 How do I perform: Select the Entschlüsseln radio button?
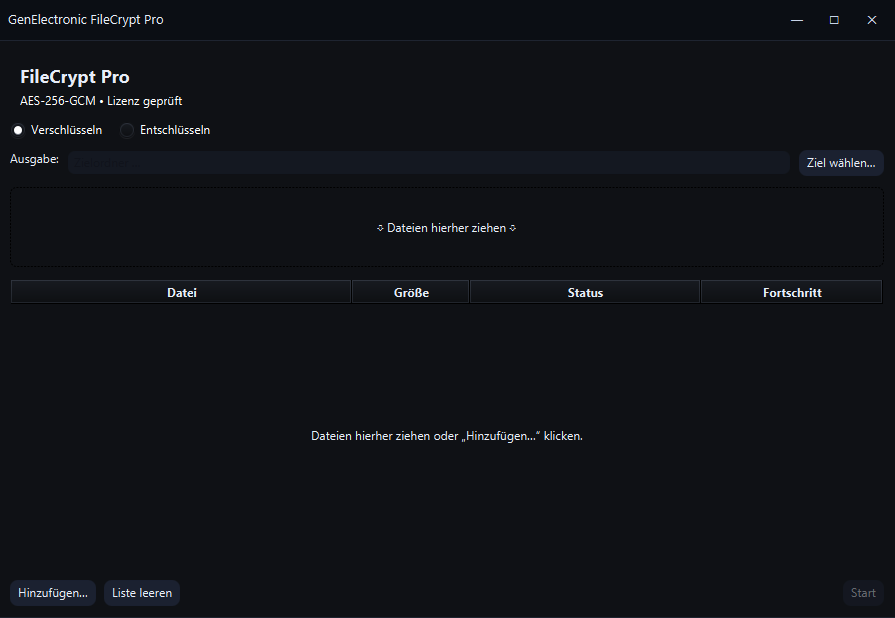coord(127,130)
